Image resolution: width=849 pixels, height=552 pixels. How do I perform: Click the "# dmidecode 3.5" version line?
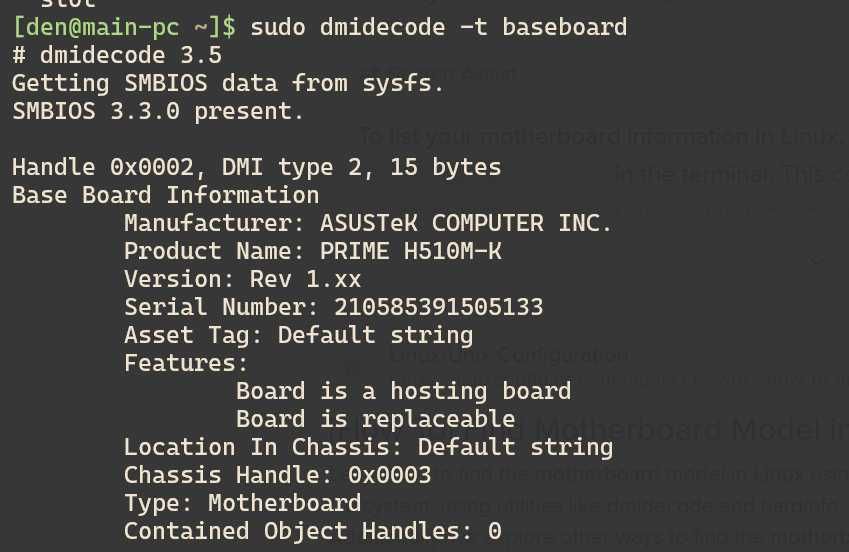coord(117,55)
